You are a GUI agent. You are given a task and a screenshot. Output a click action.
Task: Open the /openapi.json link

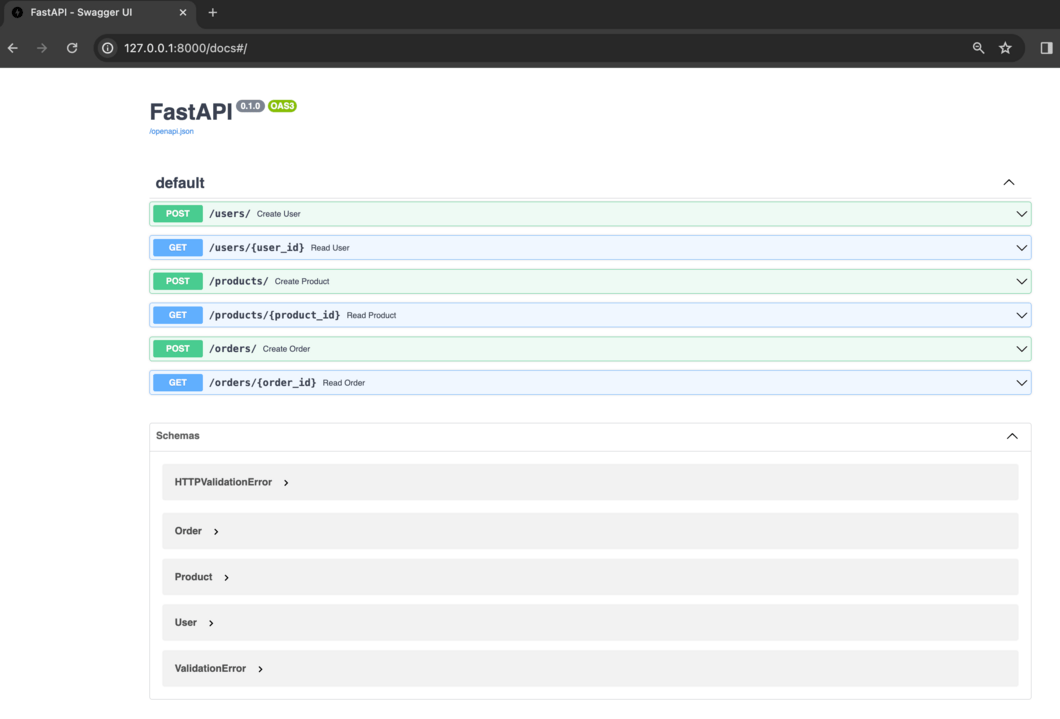tap(171, 131)
